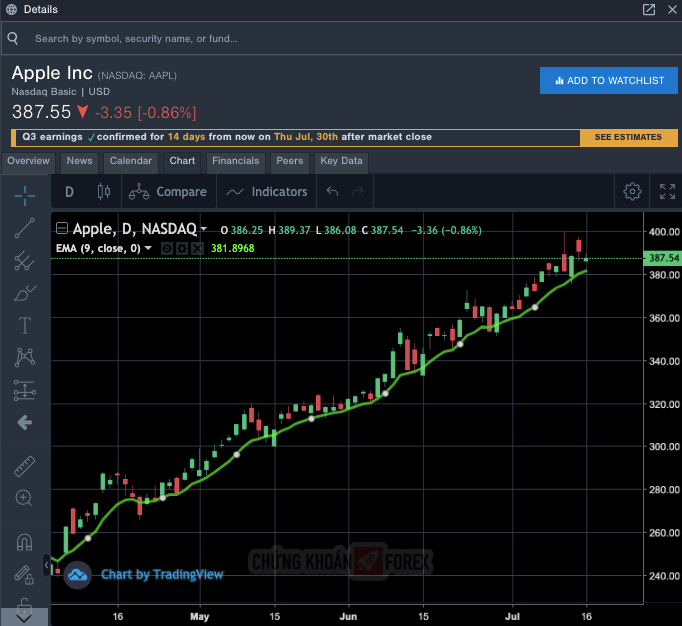
Task: Toggle EMA indicator visibility eye
Action: [x=167, y=248]
